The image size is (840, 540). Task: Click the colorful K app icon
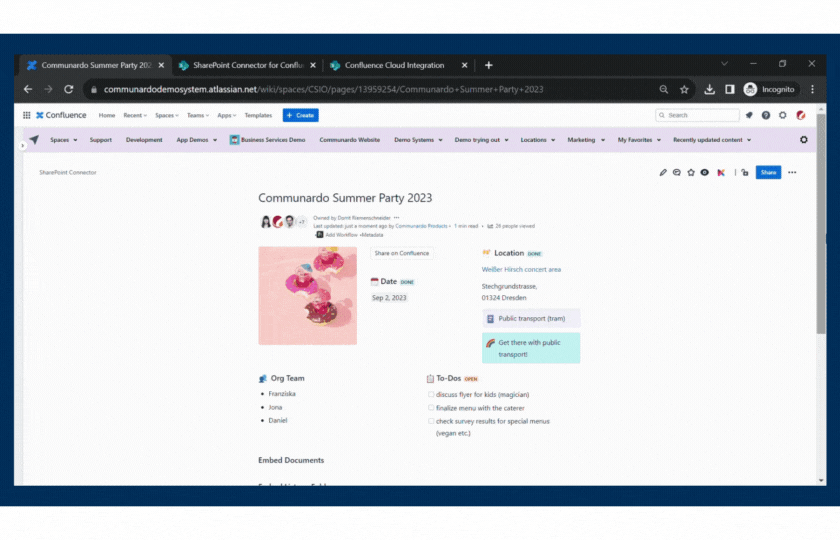click(x=721, y=172)
